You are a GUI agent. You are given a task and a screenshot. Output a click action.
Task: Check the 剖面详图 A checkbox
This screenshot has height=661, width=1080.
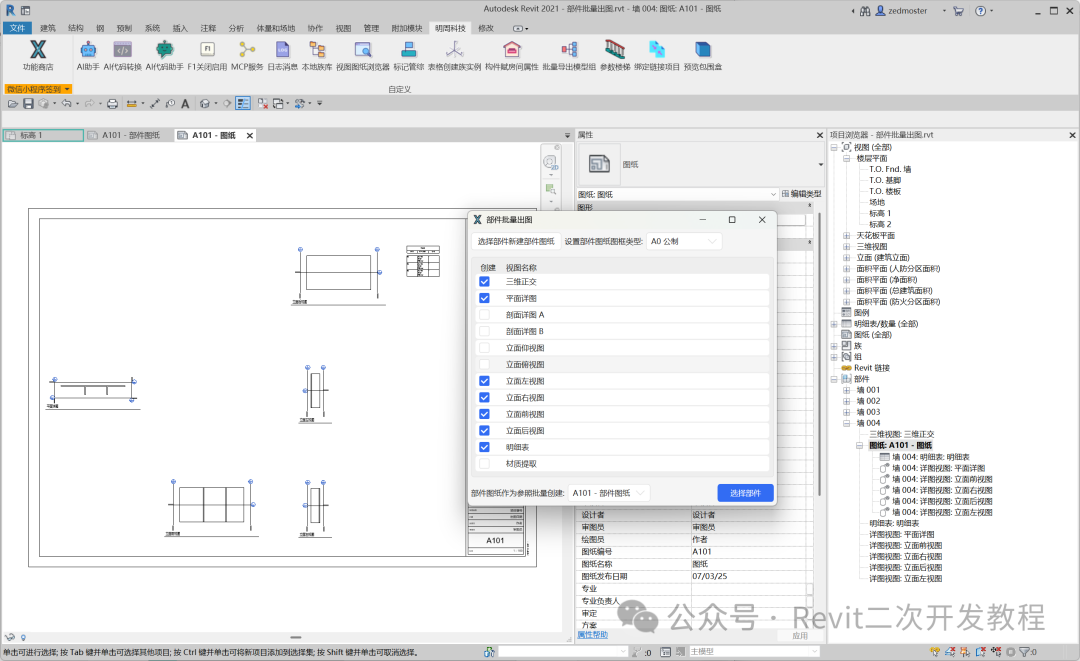(x=484, y=315)
